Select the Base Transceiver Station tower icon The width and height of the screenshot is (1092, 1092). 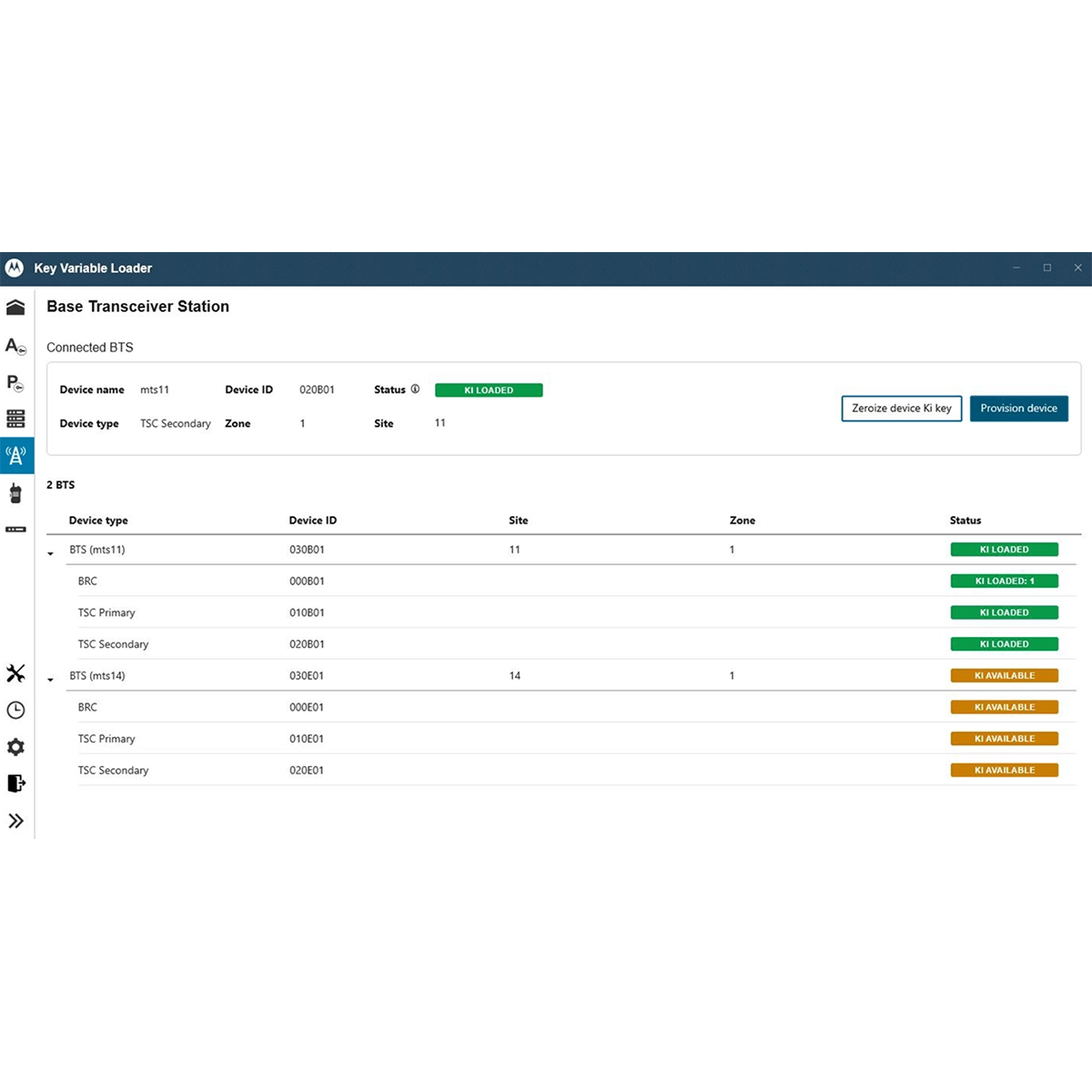16,455
